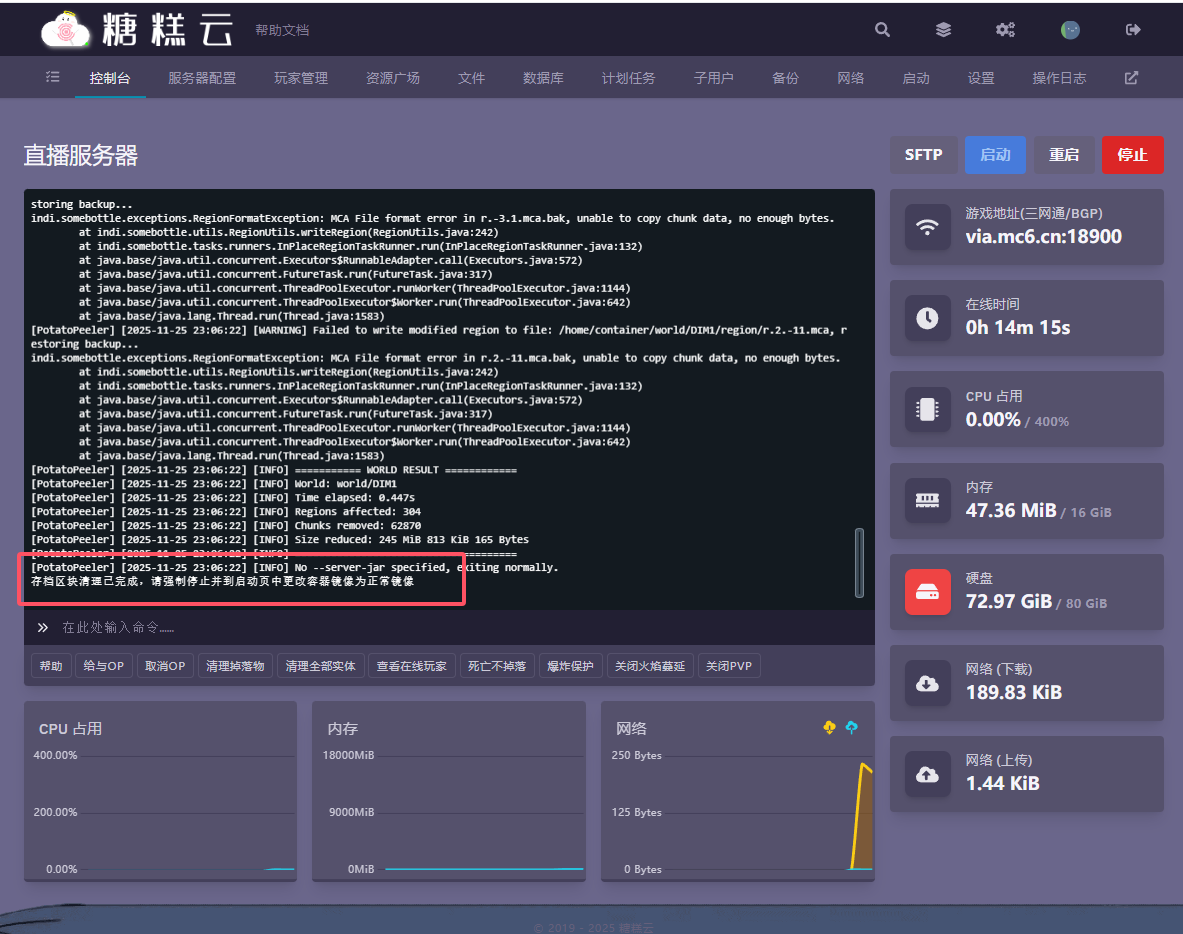Click the wifi icon beside game address

click(x=927, y=227)
